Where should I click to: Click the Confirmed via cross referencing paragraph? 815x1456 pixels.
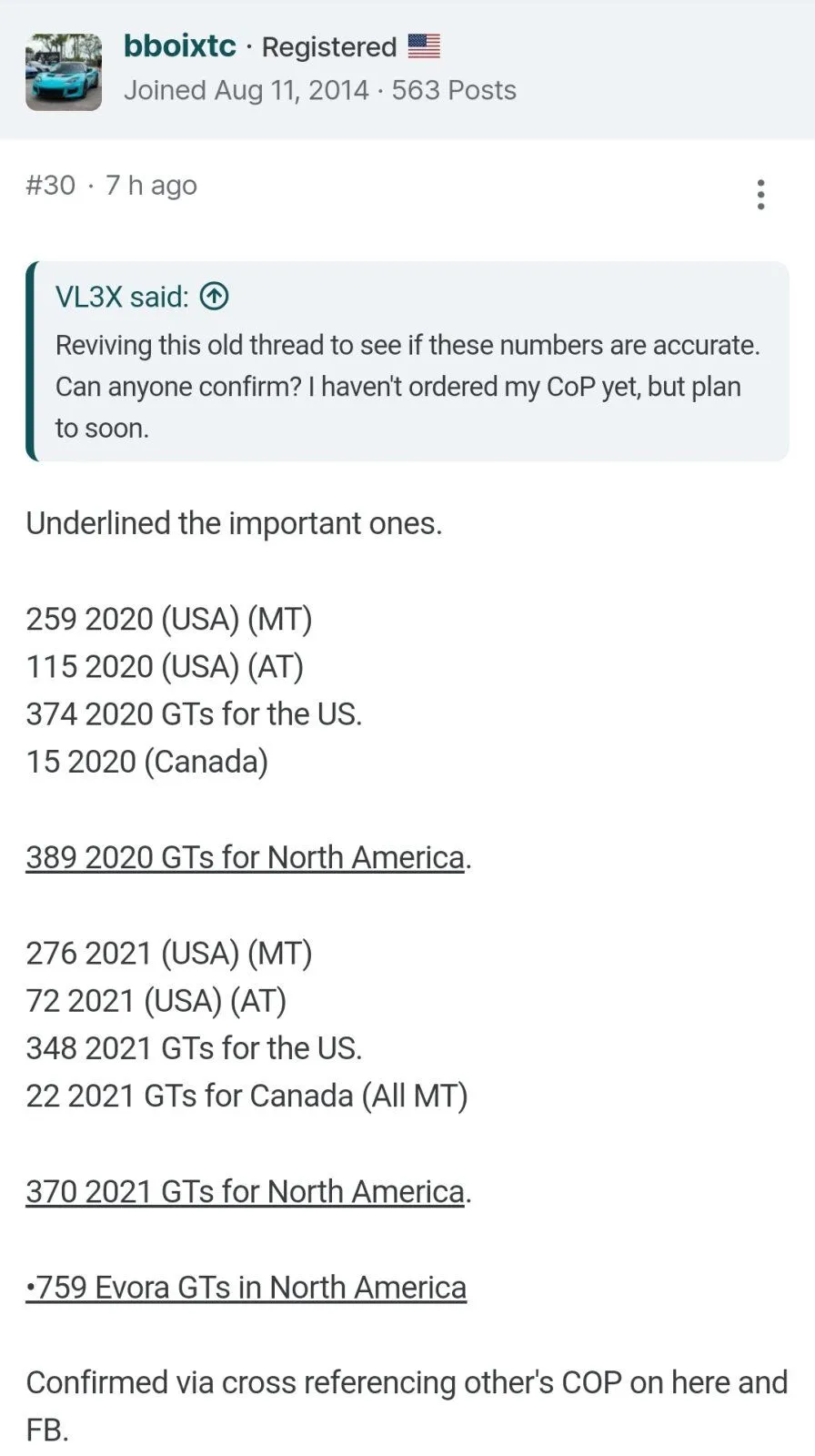pyautogui.click(x=407, y=1406)
